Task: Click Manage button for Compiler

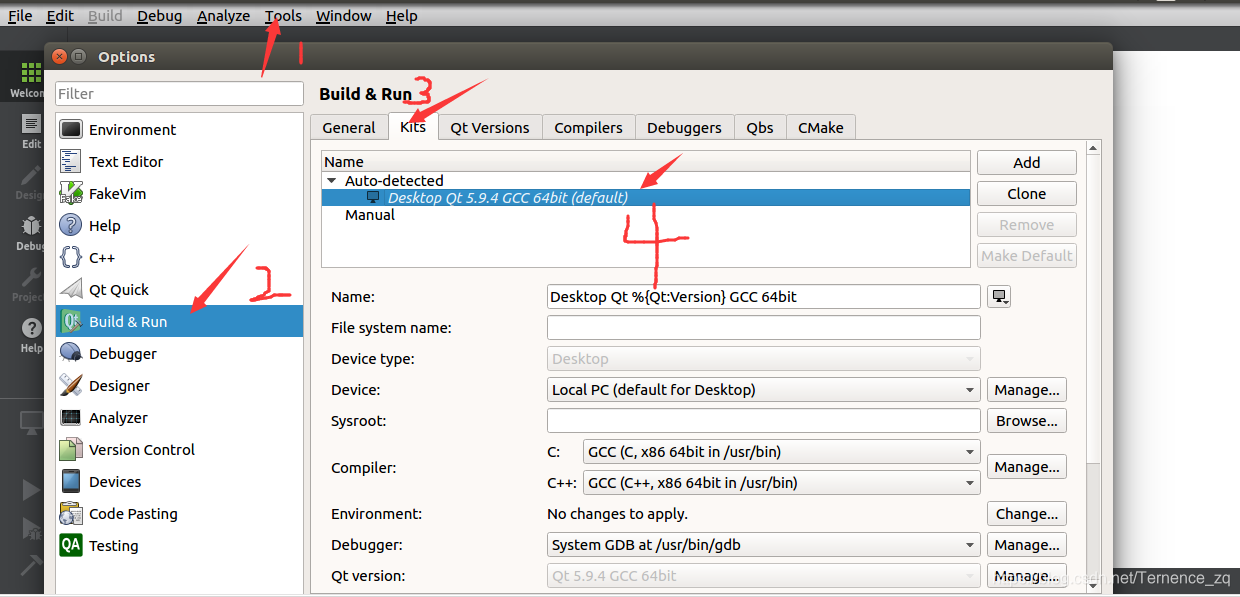Action: (x=1027, y=467)
